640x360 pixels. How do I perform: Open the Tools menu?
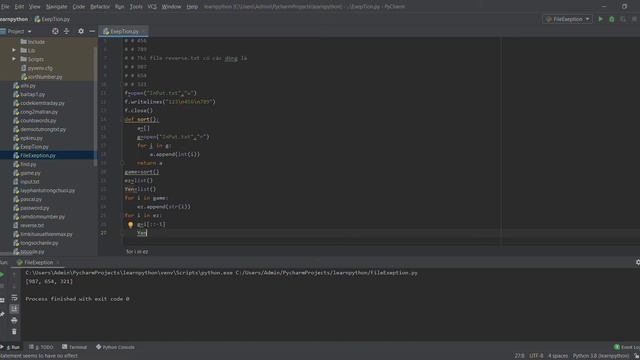(136, 7)
